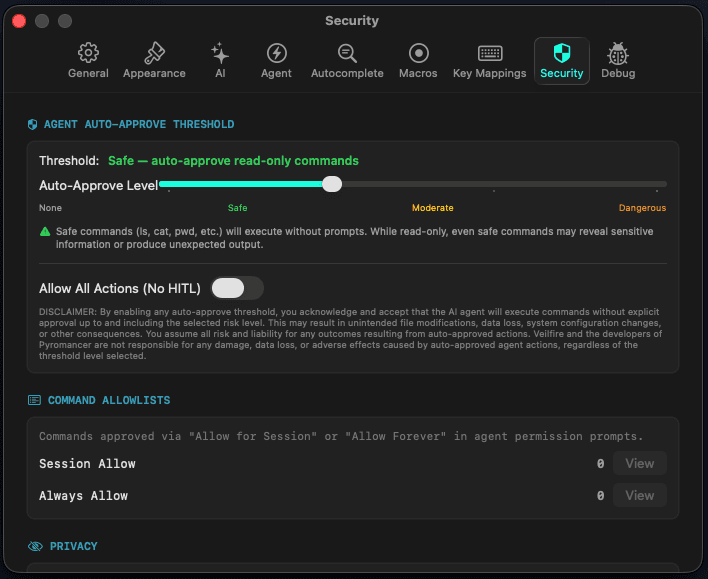View the Session Allow command list

click(639, 463)
